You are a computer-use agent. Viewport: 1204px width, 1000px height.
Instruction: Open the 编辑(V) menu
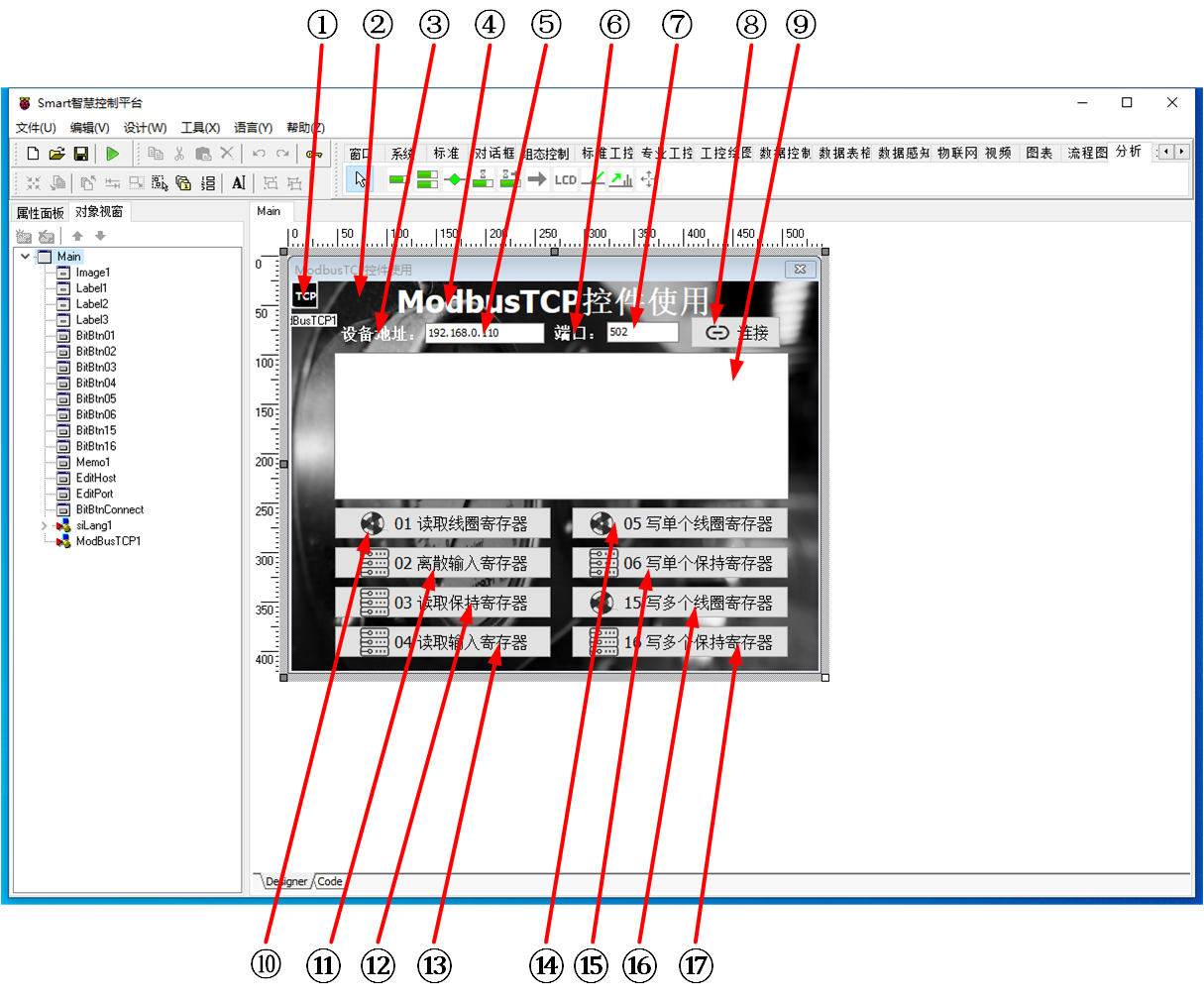point(89,128)
